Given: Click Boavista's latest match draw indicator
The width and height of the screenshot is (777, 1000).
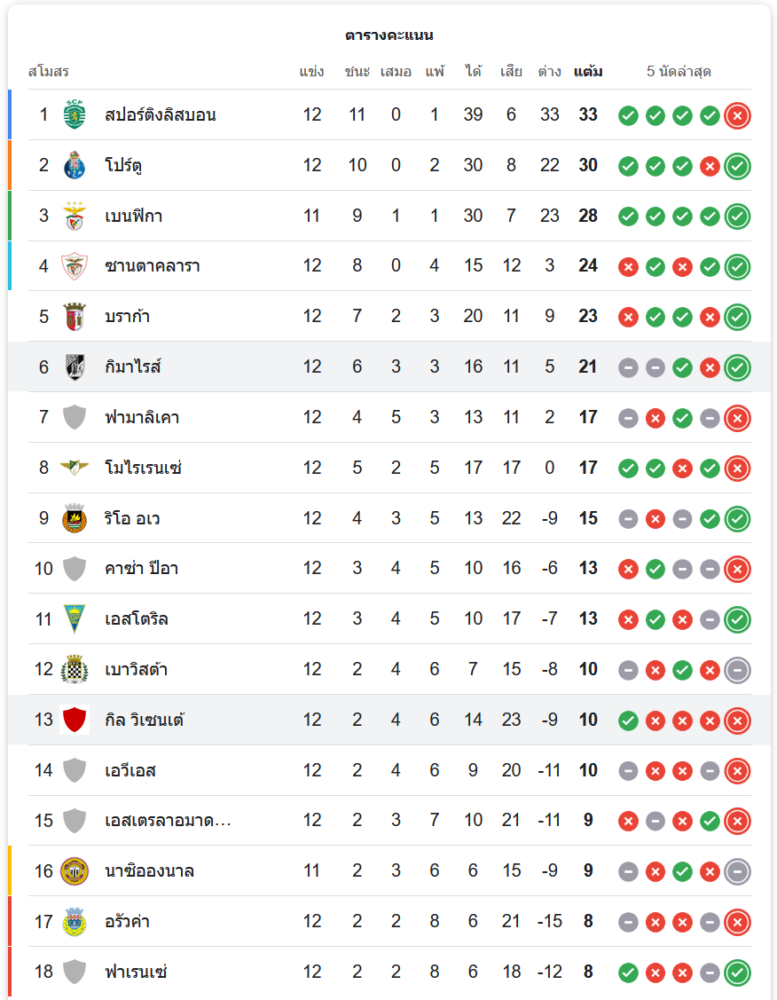Looking at the screenshot, I should tap(737, 669).
